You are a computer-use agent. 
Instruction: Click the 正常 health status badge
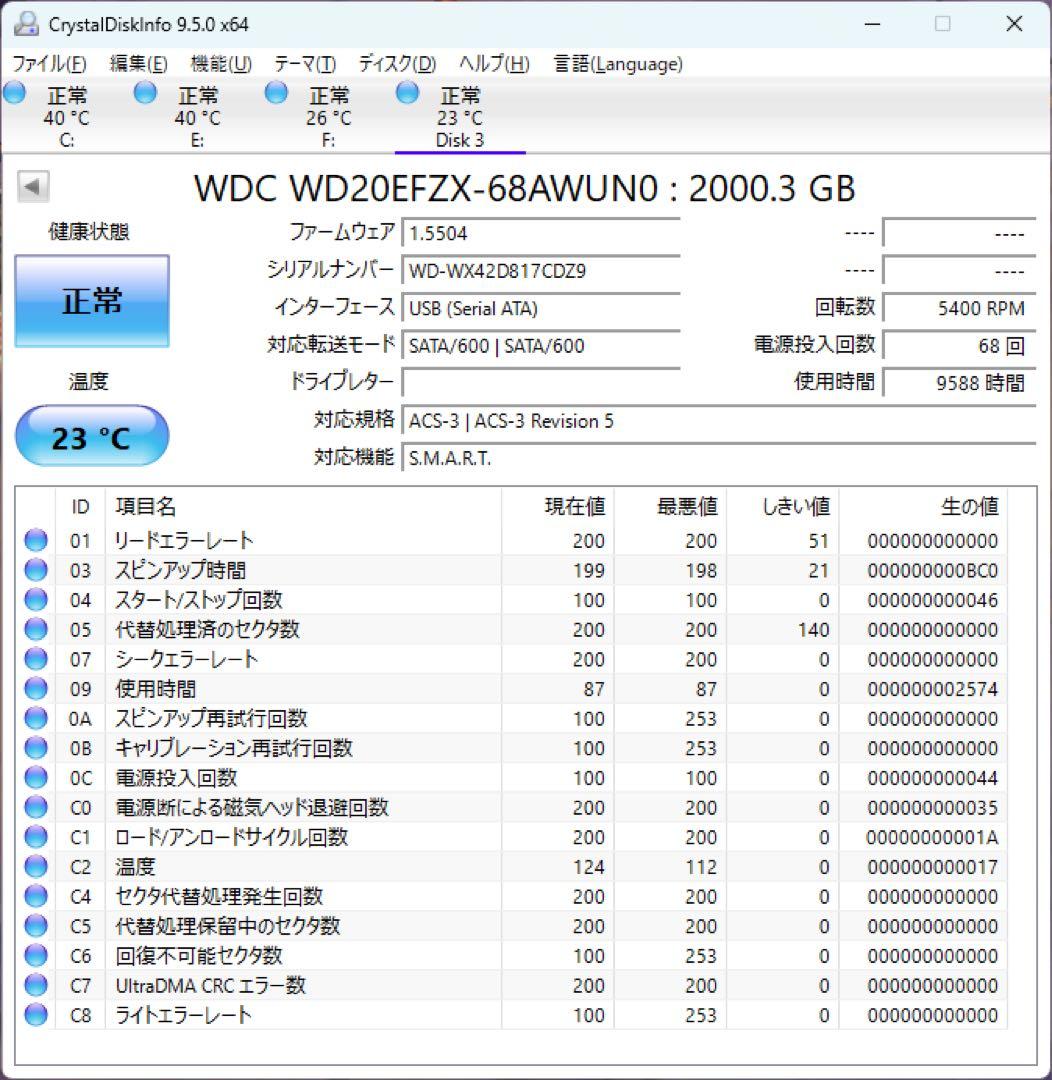click(92, 300)
